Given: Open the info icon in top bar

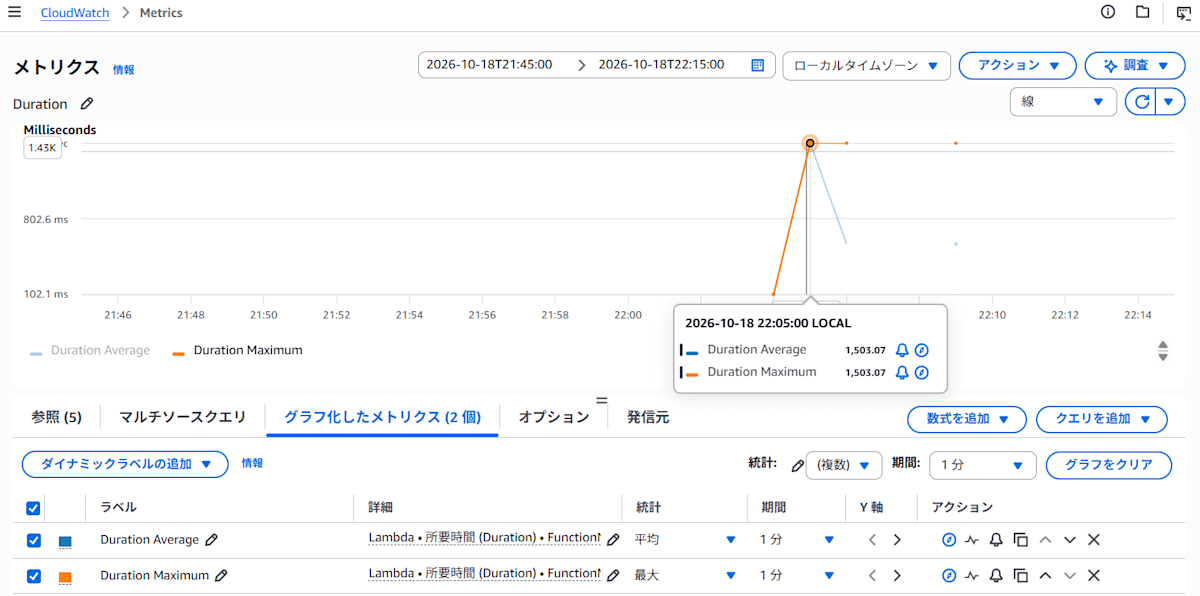Looking at the screenshot, I should (1108, 12).
